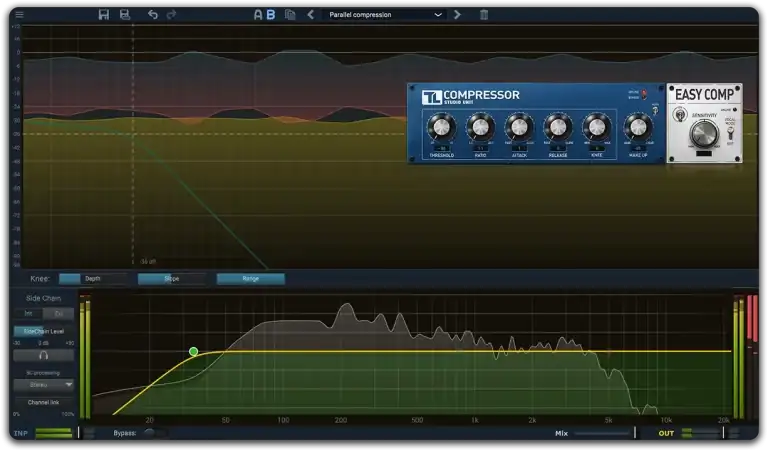Click the TL Compressor Ratio knob
This screenshot has width=768, height=451.
(x=480, y=127)
